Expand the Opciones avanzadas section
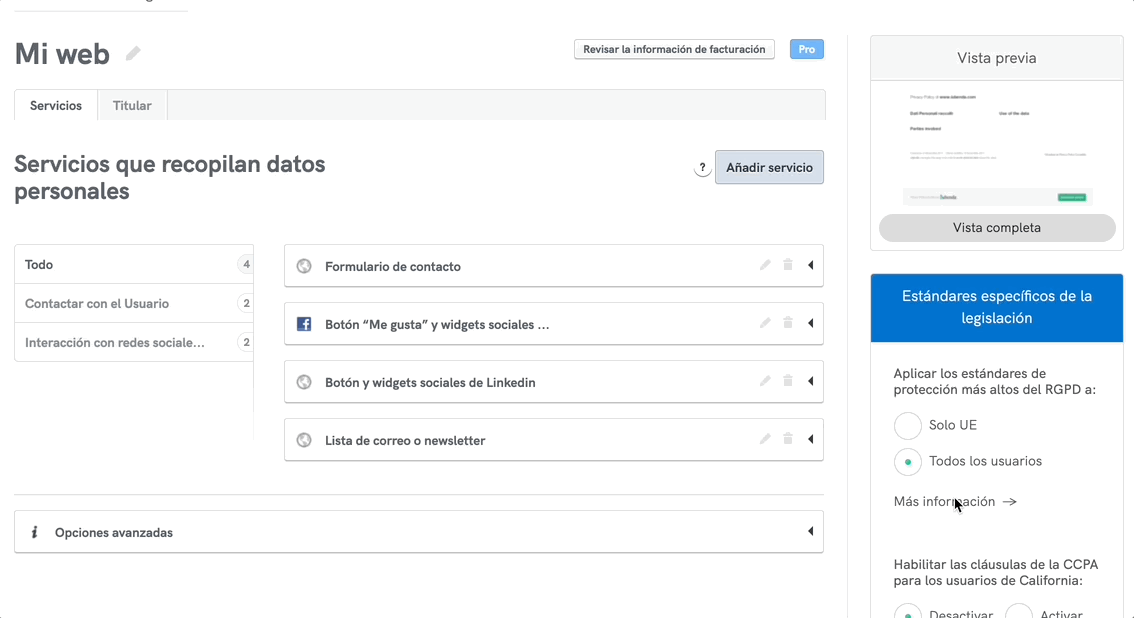 tap(810, 531)
